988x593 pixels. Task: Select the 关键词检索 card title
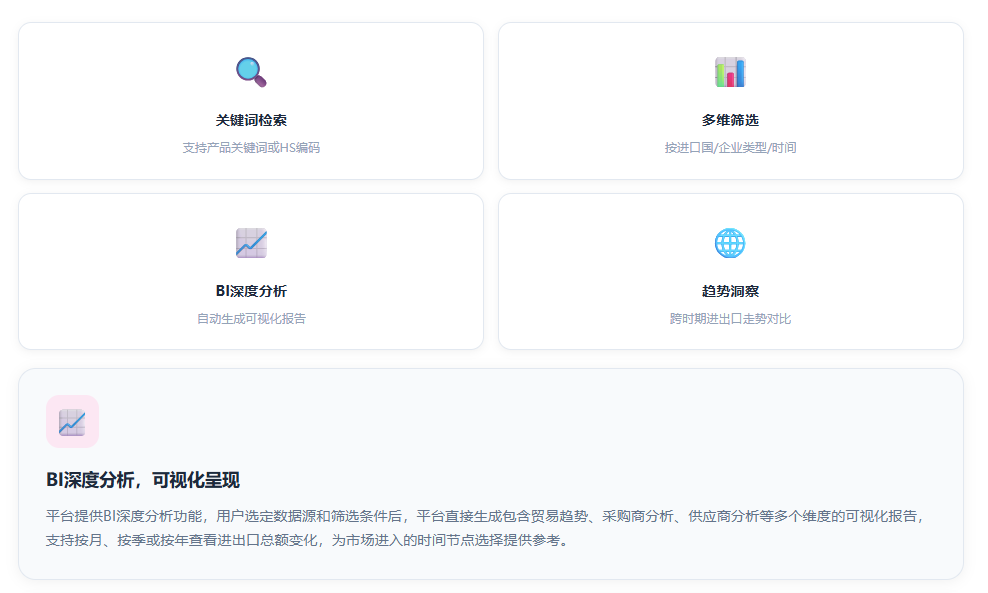(x=251, y=120)
